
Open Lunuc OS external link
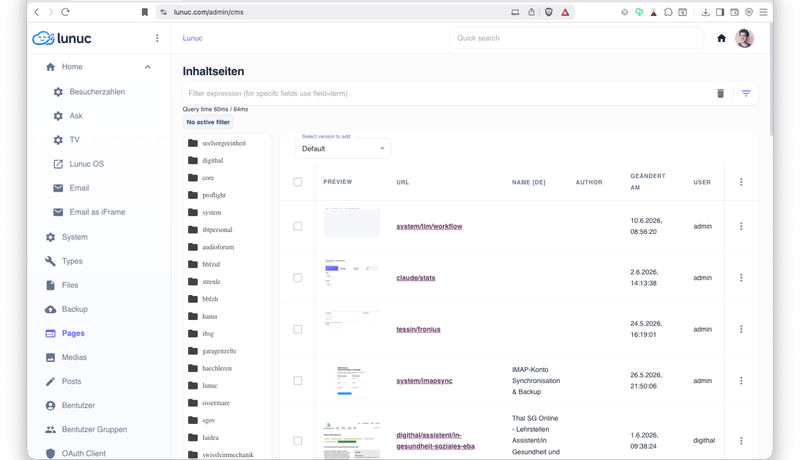pyautogui.click(x=86, y=164)
